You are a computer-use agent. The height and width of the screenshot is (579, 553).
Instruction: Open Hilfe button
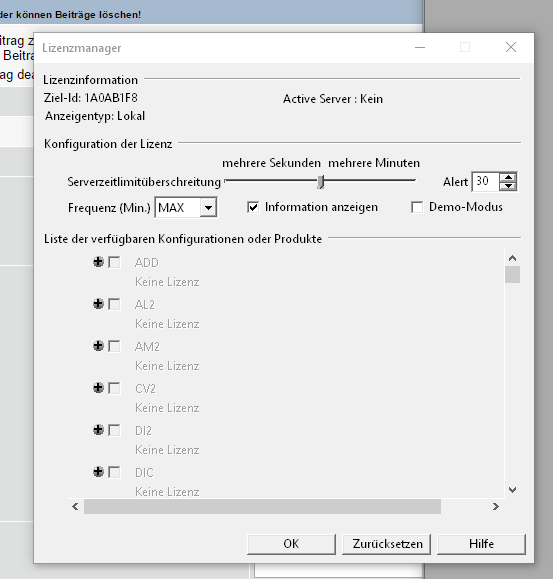pyautogui.click(x=481, y=544)
